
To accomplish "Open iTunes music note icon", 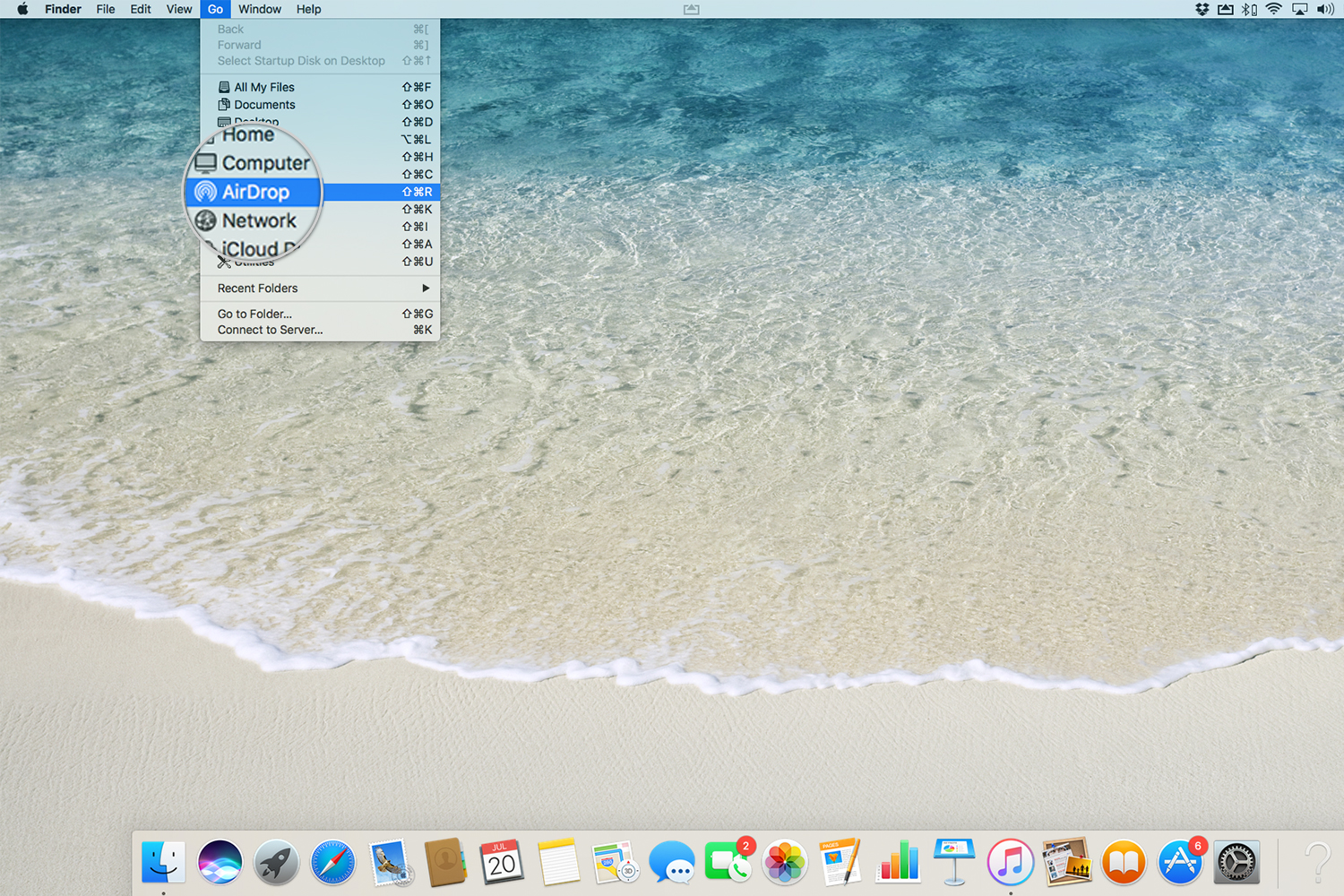I will point(1011,863).
